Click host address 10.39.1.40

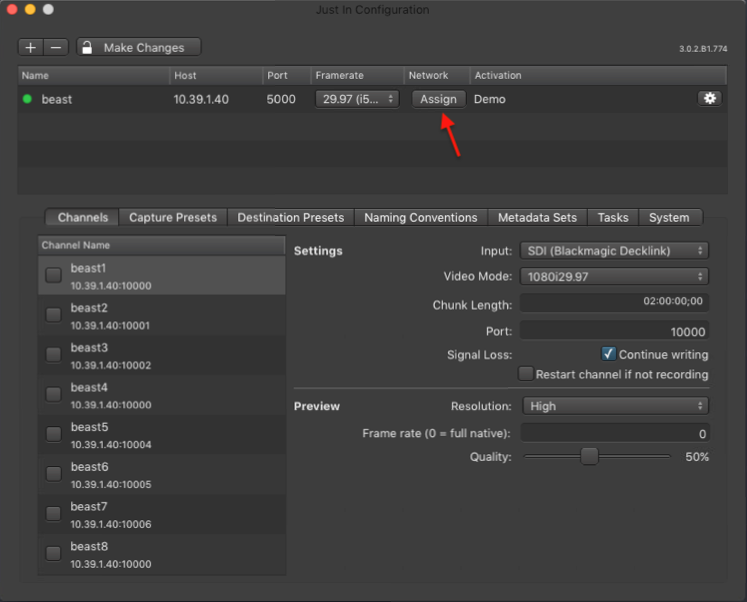point(201,100)
